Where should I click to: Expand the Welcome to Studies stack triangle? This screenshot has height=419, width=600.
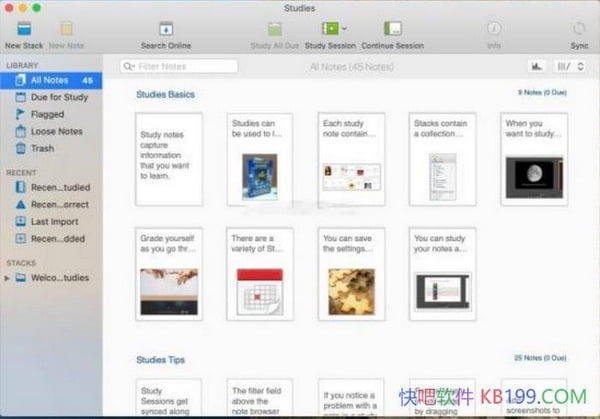point(8,278)
